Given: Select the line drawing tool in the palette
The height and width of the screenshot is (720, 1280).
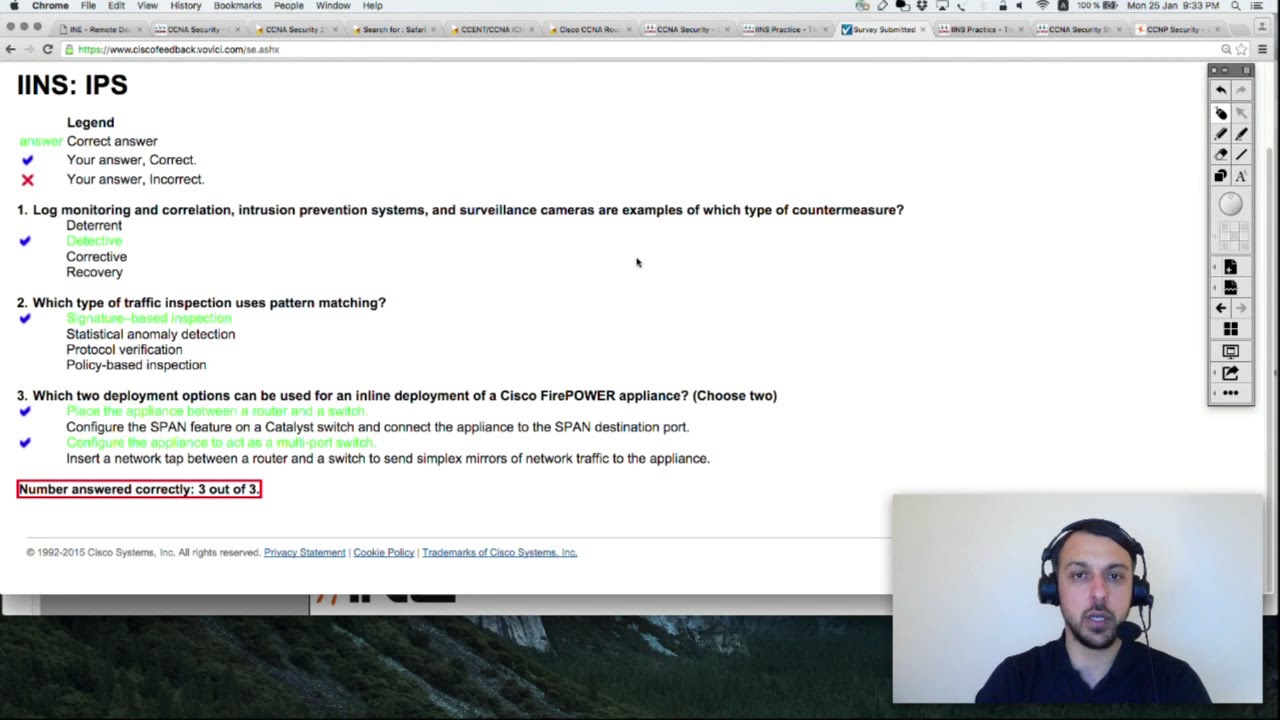Looking at the screenshot, I should [1241, 155].
